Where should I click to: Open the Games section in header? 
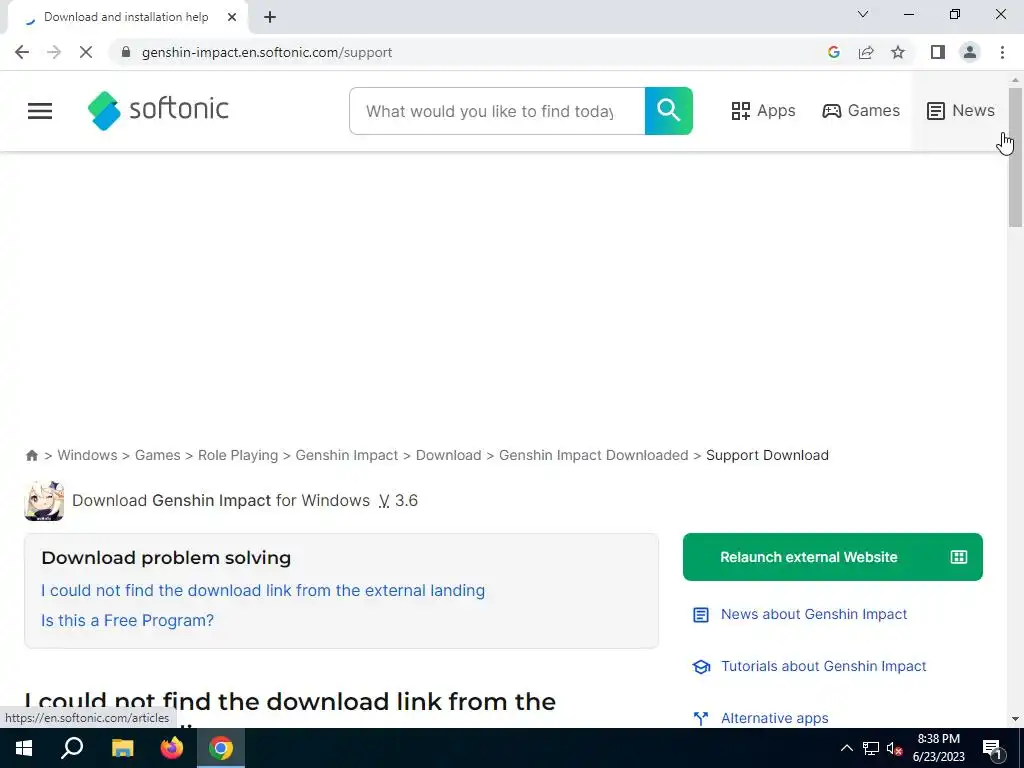tap(861, 111)
